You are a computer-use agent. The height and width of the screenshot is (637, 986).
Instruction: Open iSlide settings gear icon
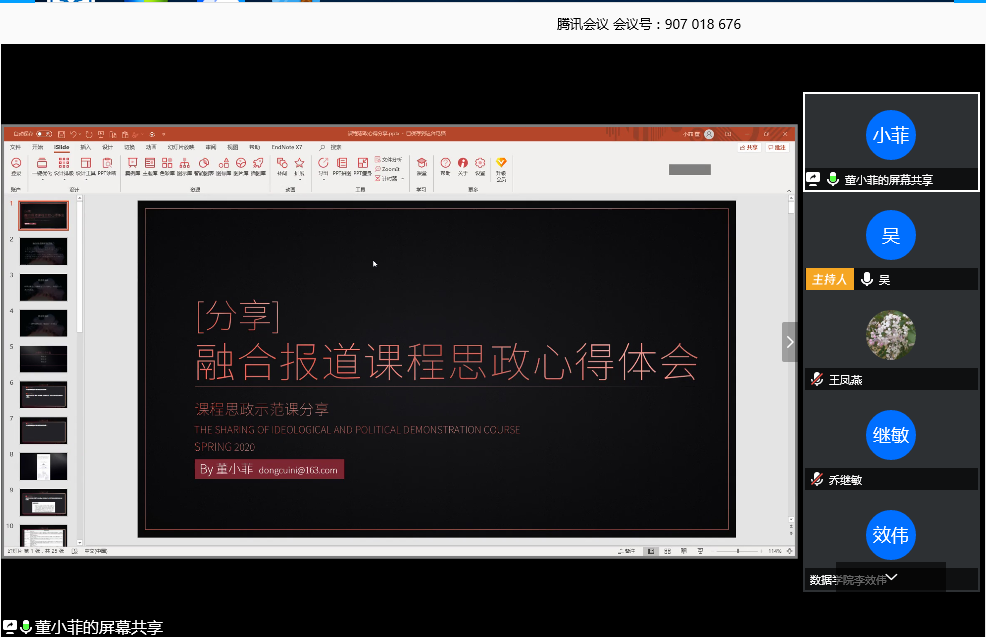[480, 163]
